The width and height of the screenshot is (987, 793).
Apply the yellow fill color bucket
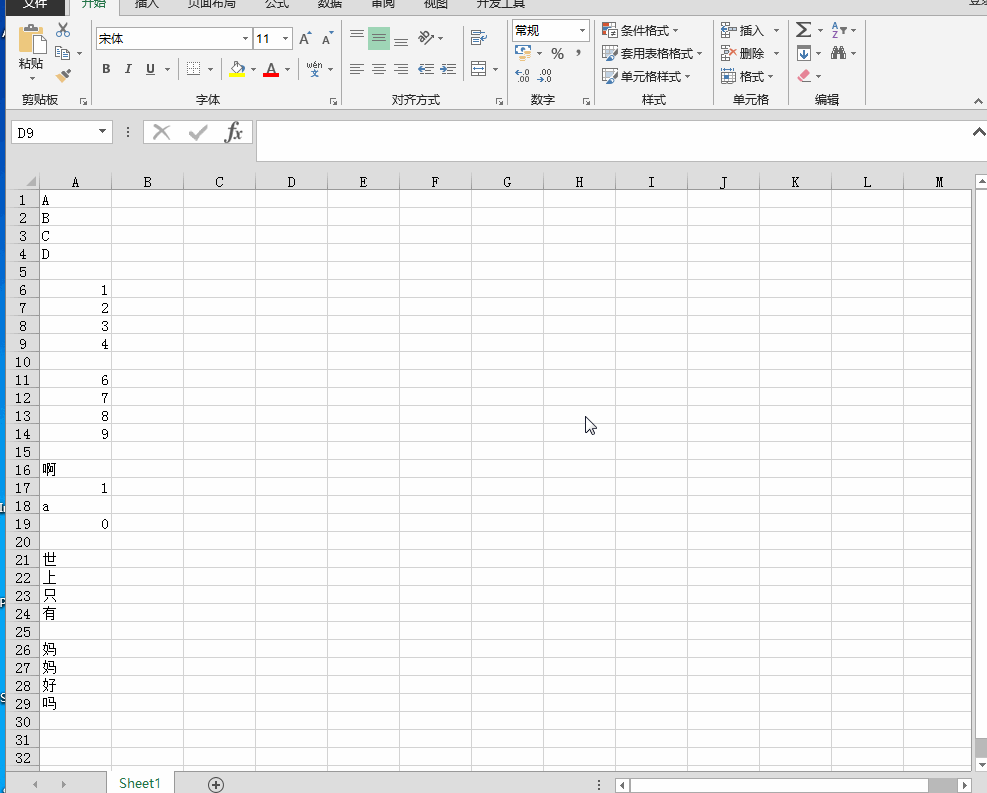(x=237, y=69)
